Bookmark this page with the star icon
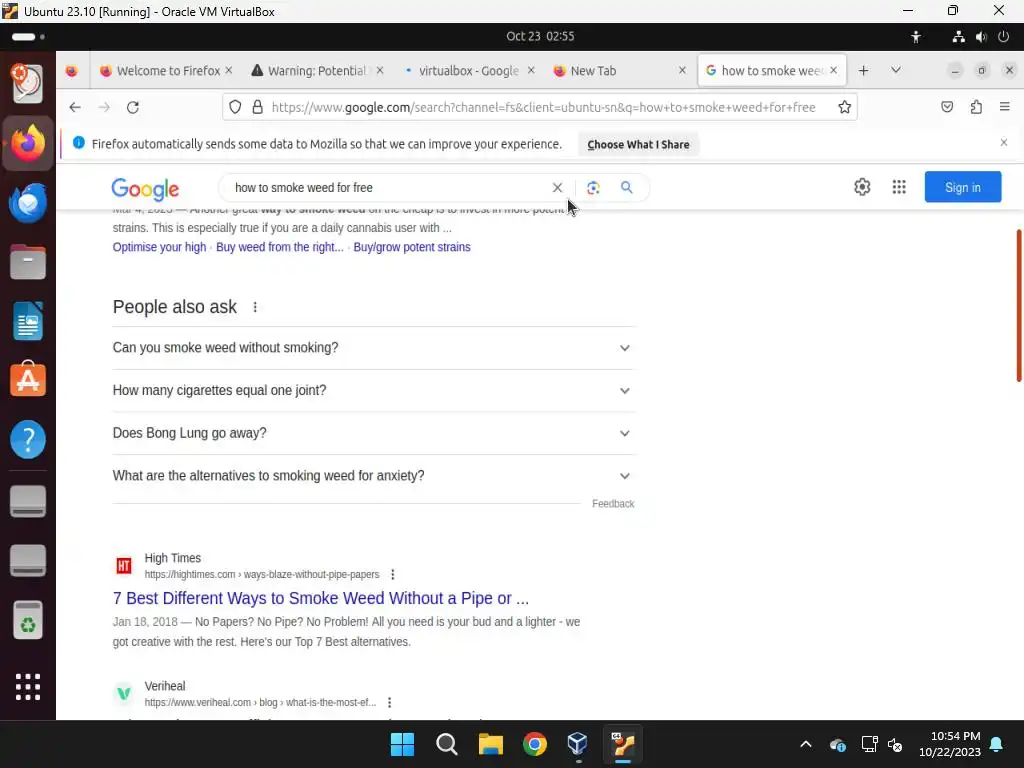 844,107
